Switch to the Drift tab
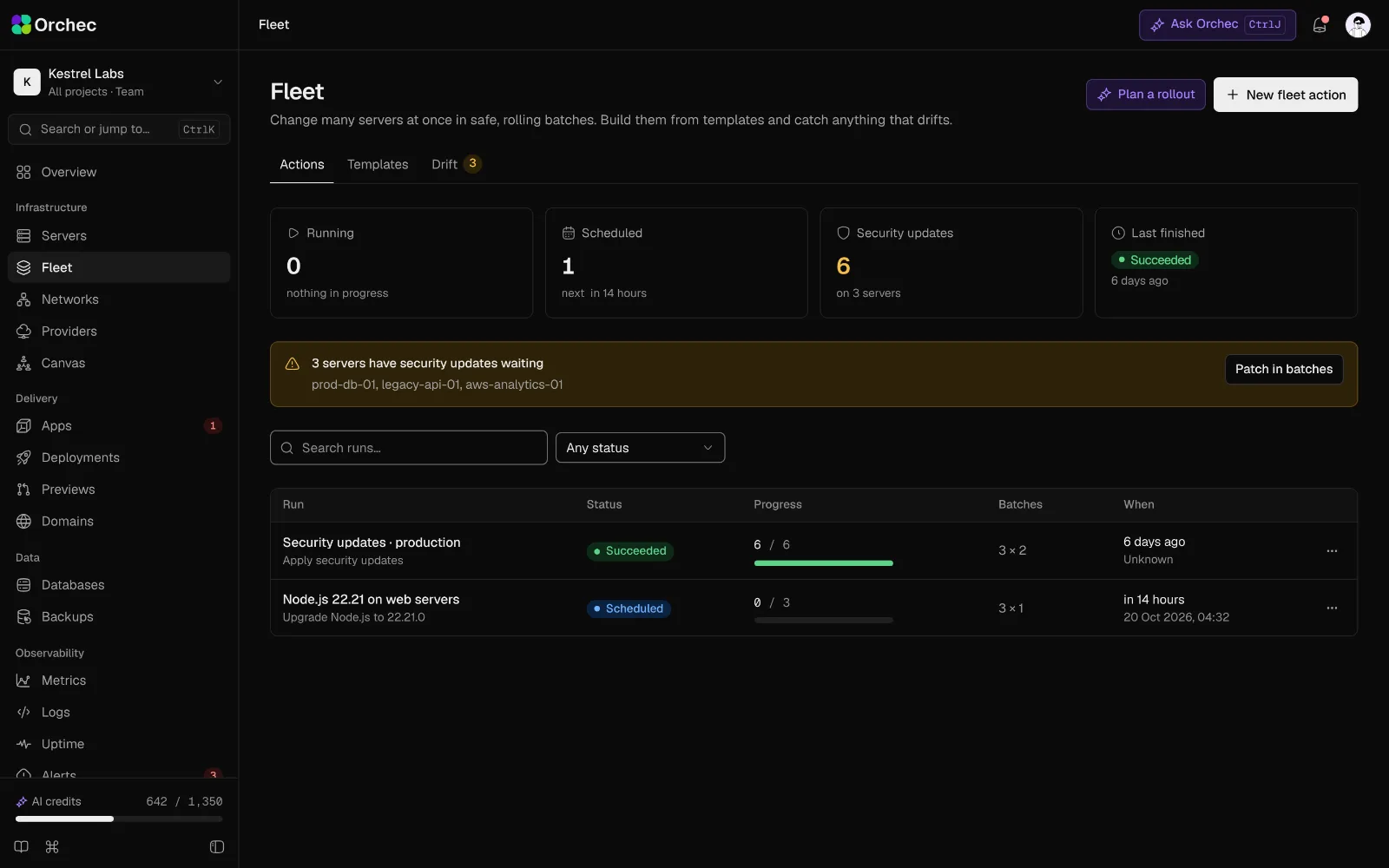 (x=456, y=164)
